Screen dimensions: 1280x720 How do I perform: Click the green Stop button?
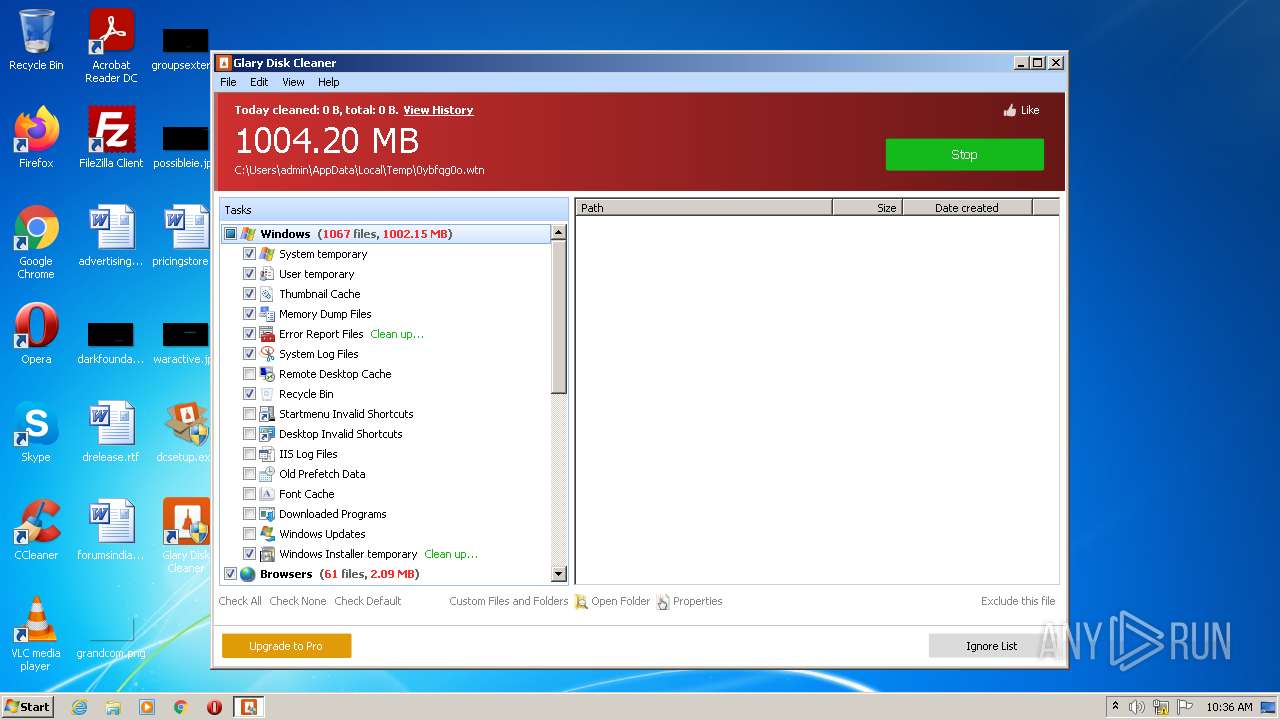pos(964,154)
